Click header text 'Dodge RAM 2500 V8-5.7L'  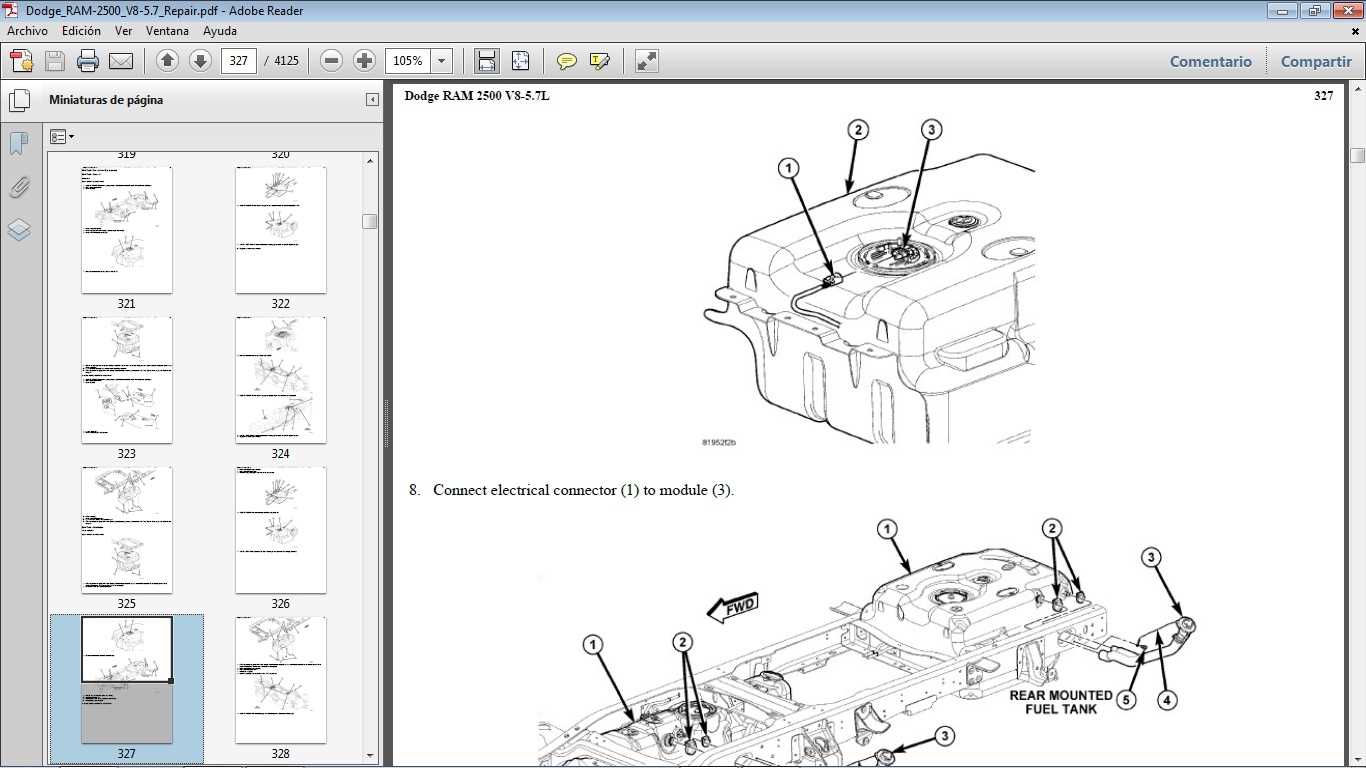click(x=477, y=96)
